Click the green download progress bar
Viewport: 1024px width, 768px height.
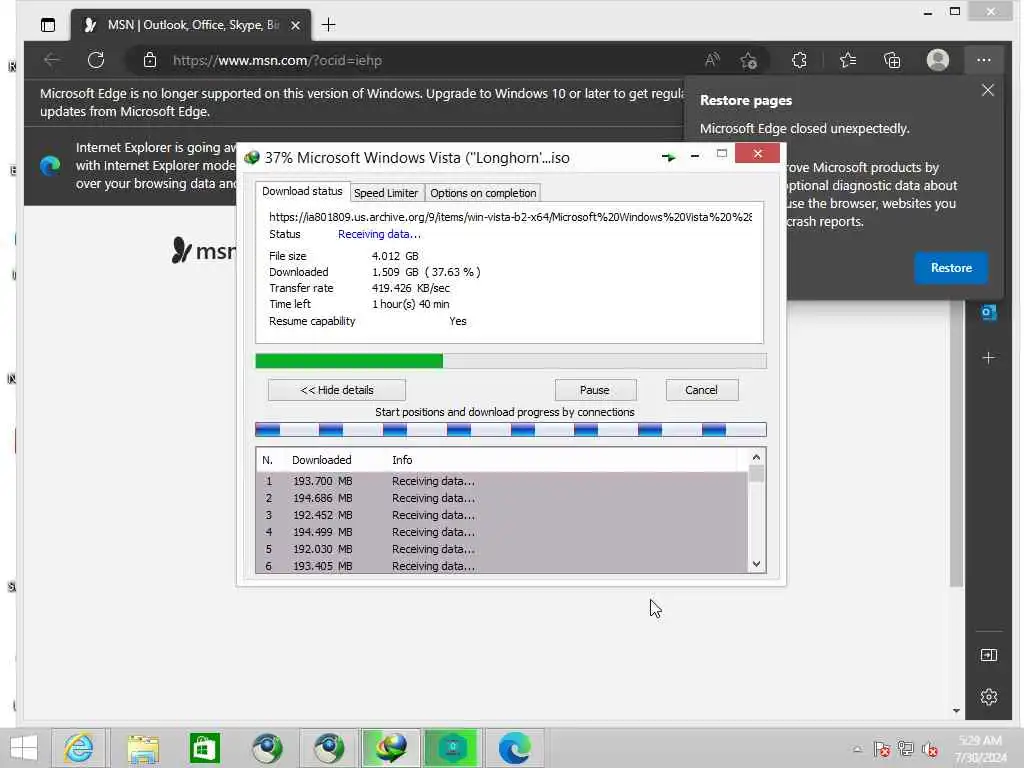click(511, 360)
